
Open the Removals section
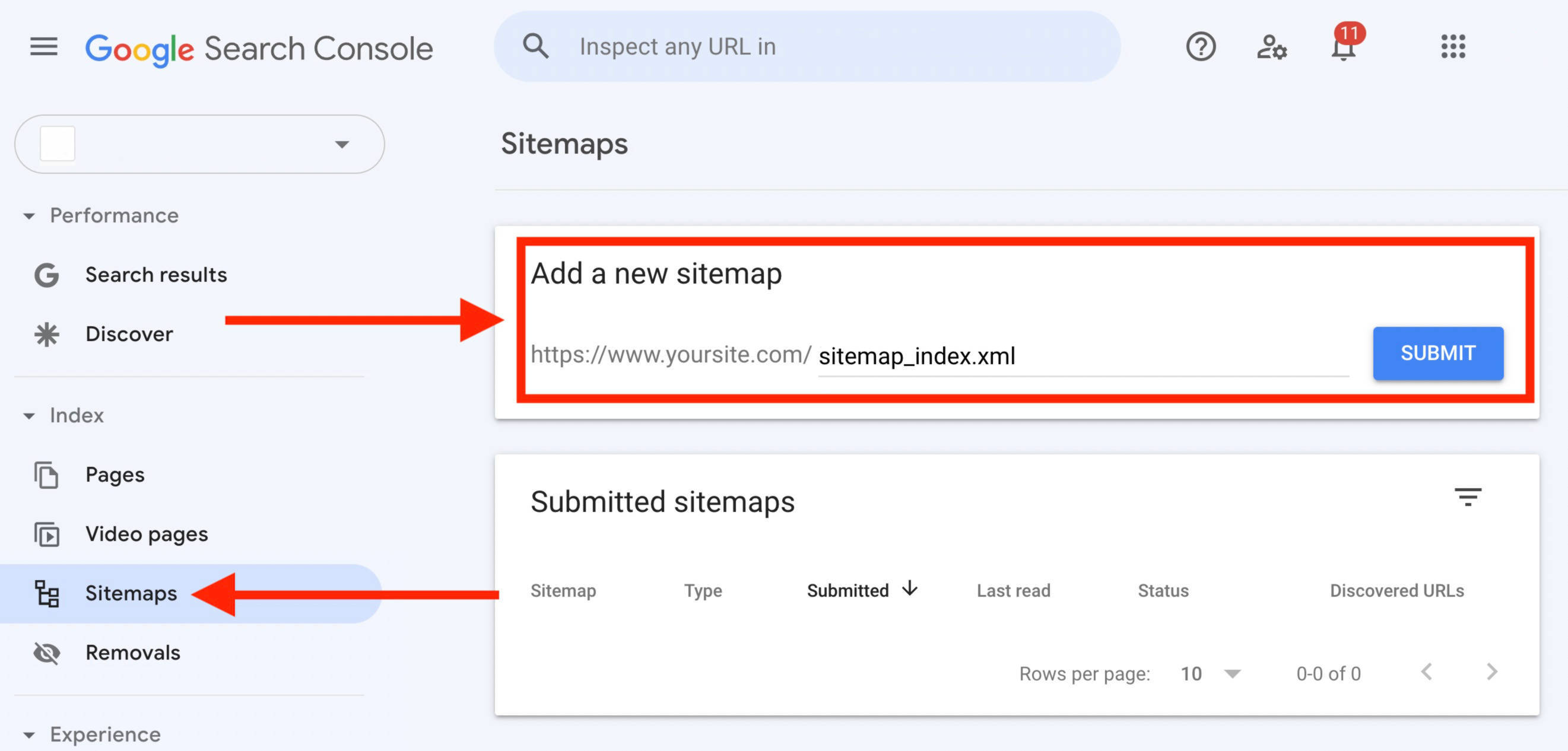tap(133, 653)
